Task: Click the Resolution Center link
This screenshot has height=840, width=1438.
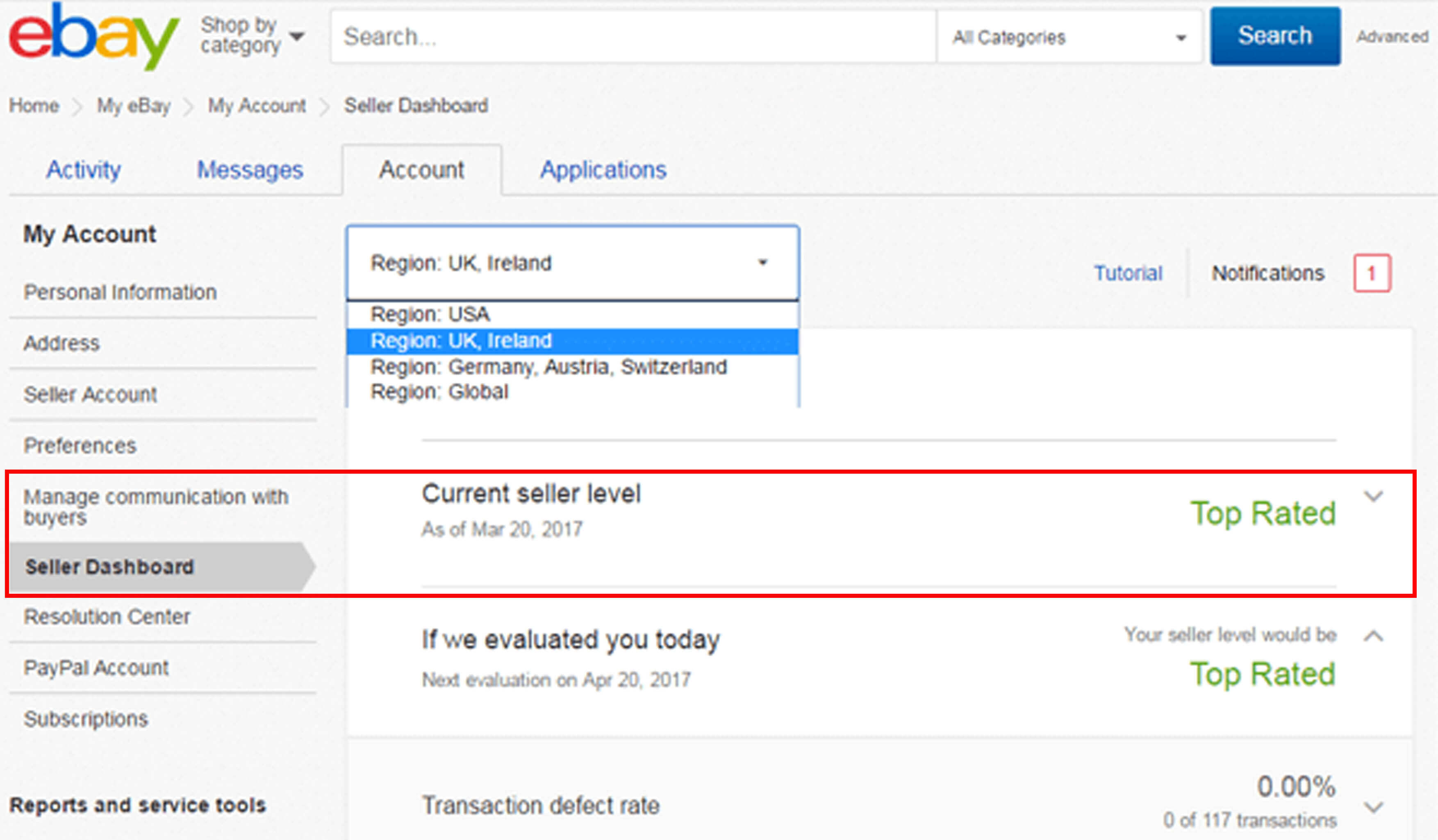Action: point(84,615)
